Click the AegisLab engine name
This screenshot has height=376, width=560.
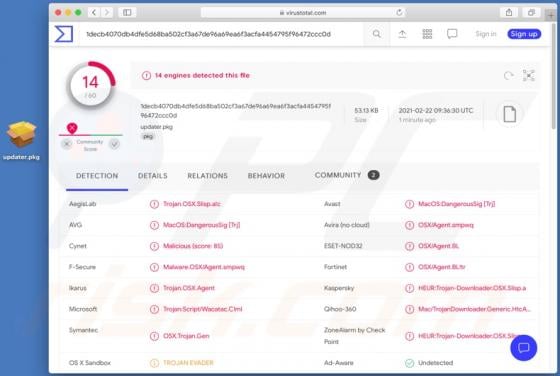(x=82, y=204)
